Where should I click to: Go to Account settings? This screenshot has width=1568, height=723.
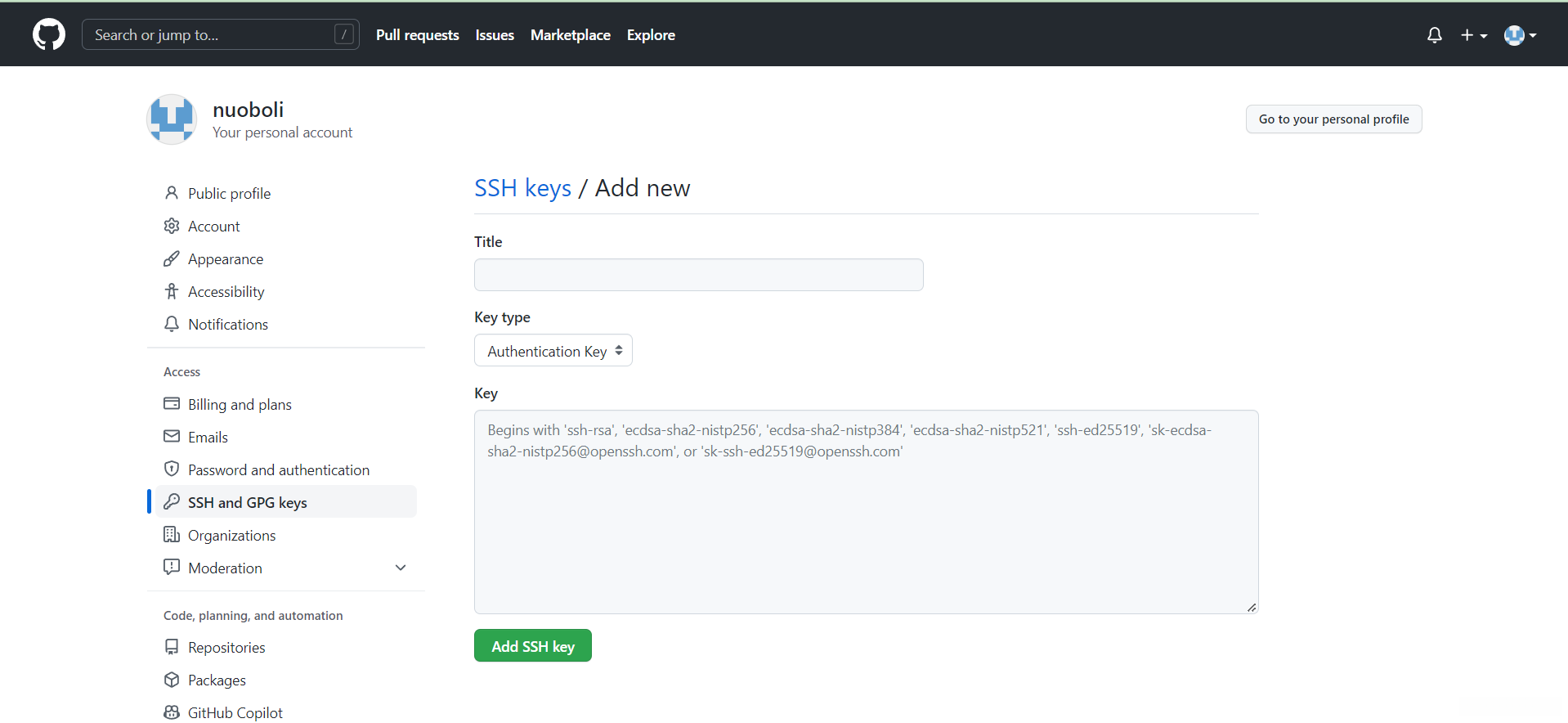click(x=214, y=227)
